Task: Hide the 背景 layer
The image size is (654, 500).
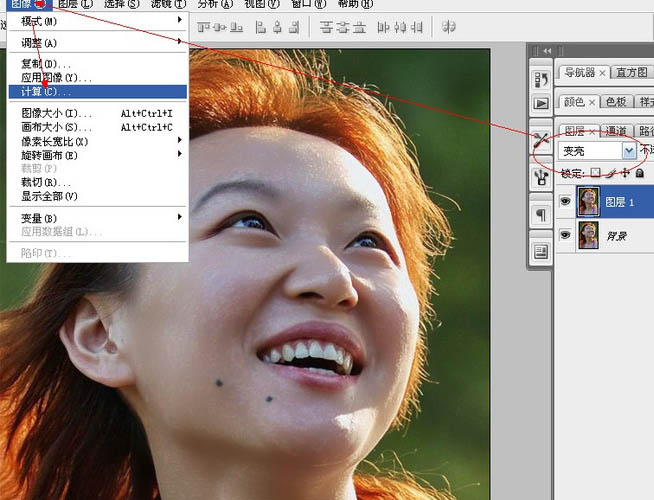Action: (565, 235)
